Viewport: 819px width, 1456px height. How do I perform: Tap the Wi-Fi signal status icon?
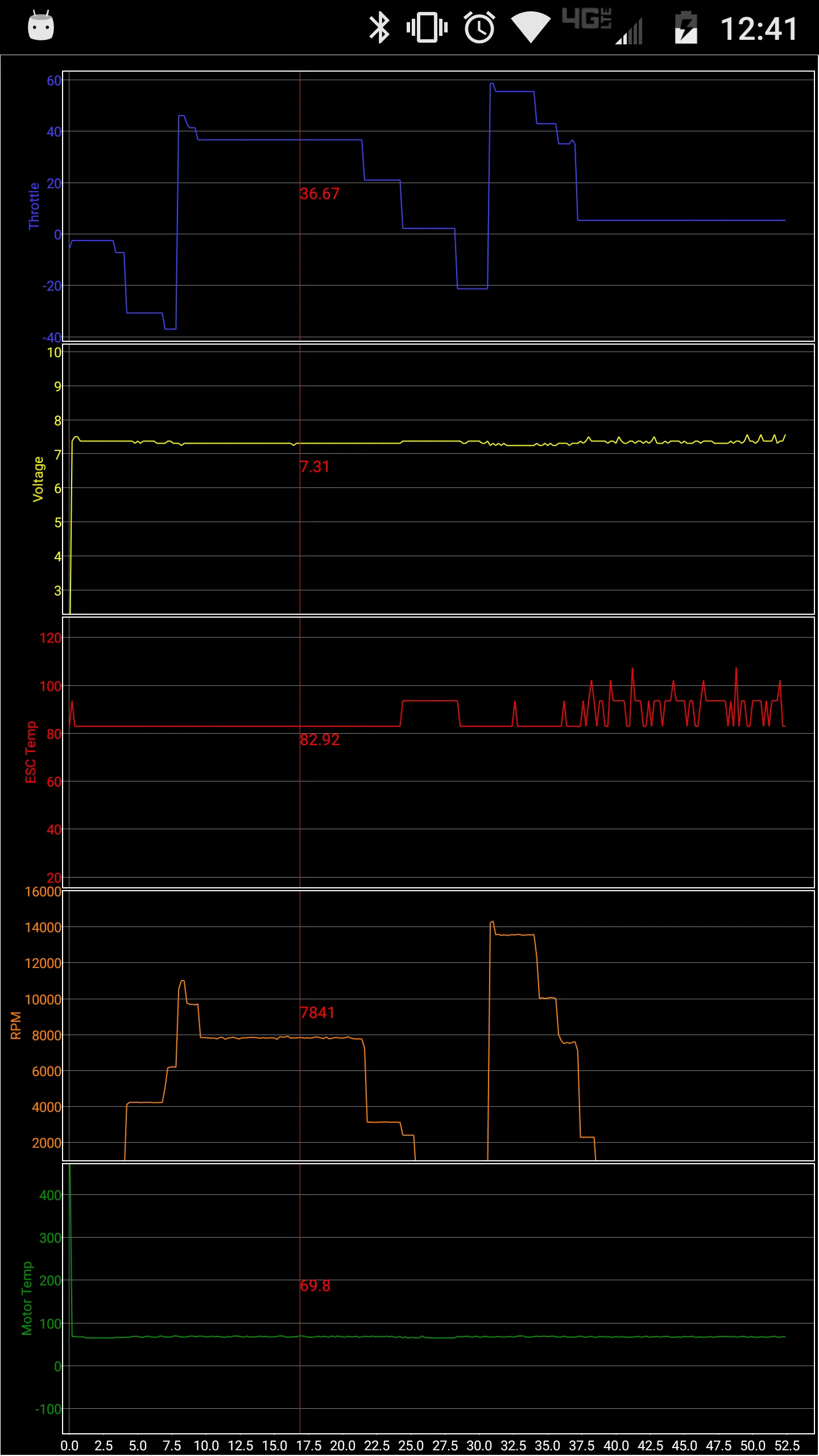point(531,27)
